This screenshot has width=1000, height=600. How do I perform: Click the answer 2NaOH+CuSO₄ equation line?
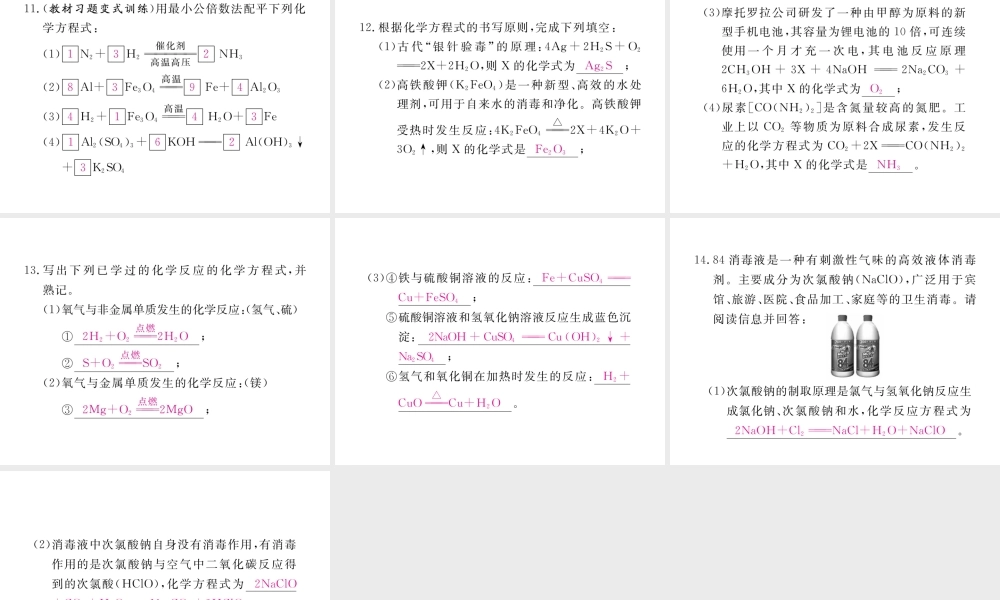pyautogui.click(x=529, y=337)
